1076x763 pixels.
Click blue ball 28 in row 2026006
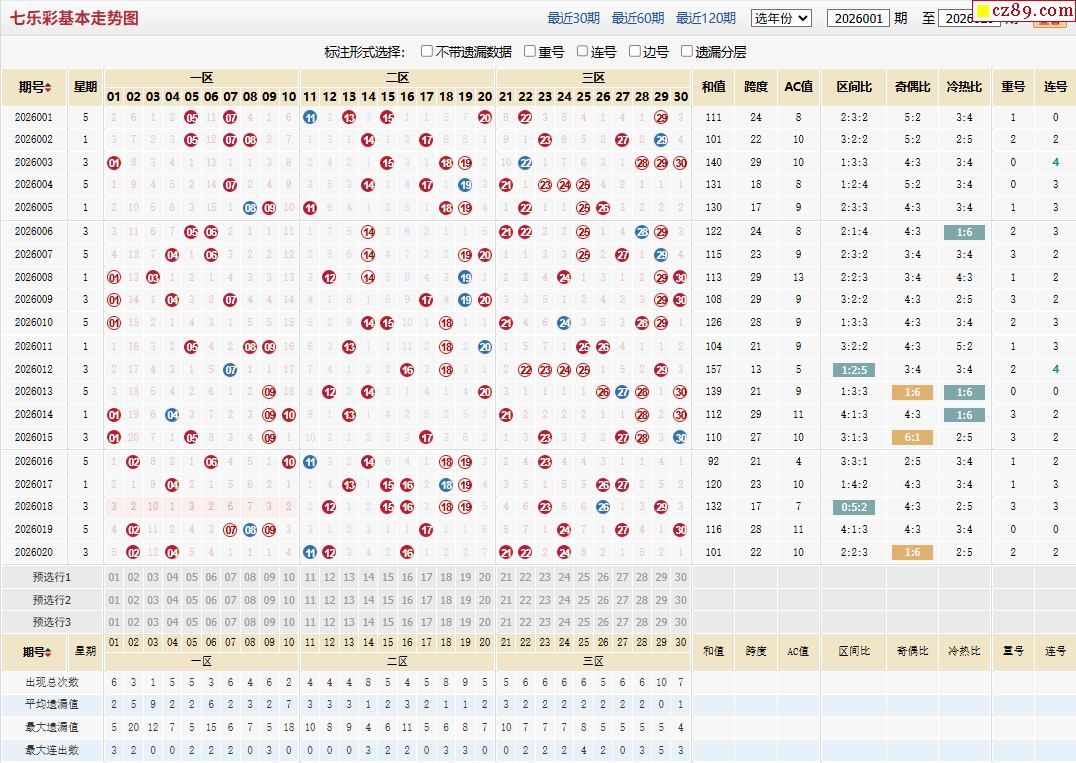(x=642, y=232)
